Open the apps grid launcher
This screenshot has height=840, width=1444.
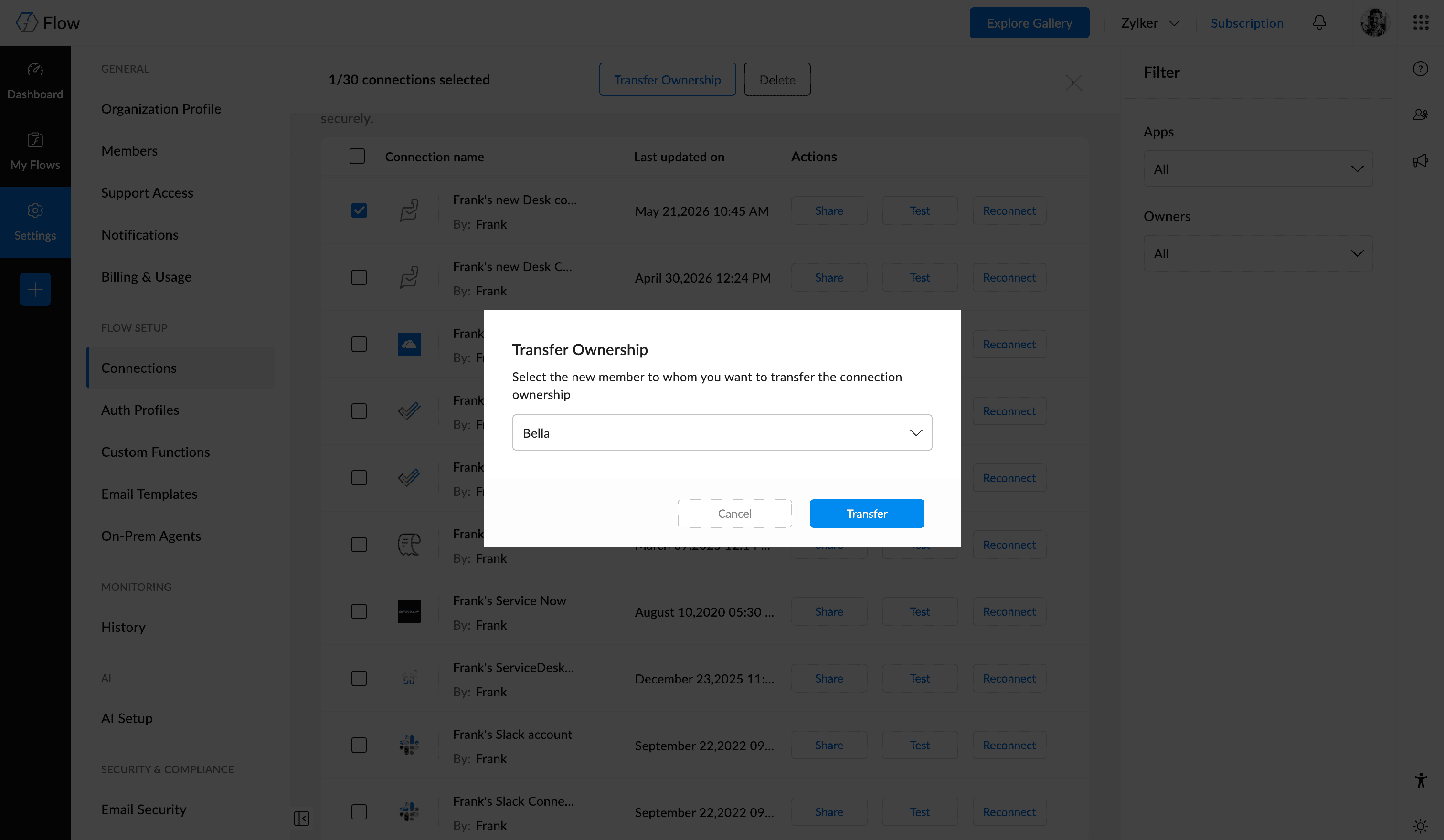[1421, 22]
